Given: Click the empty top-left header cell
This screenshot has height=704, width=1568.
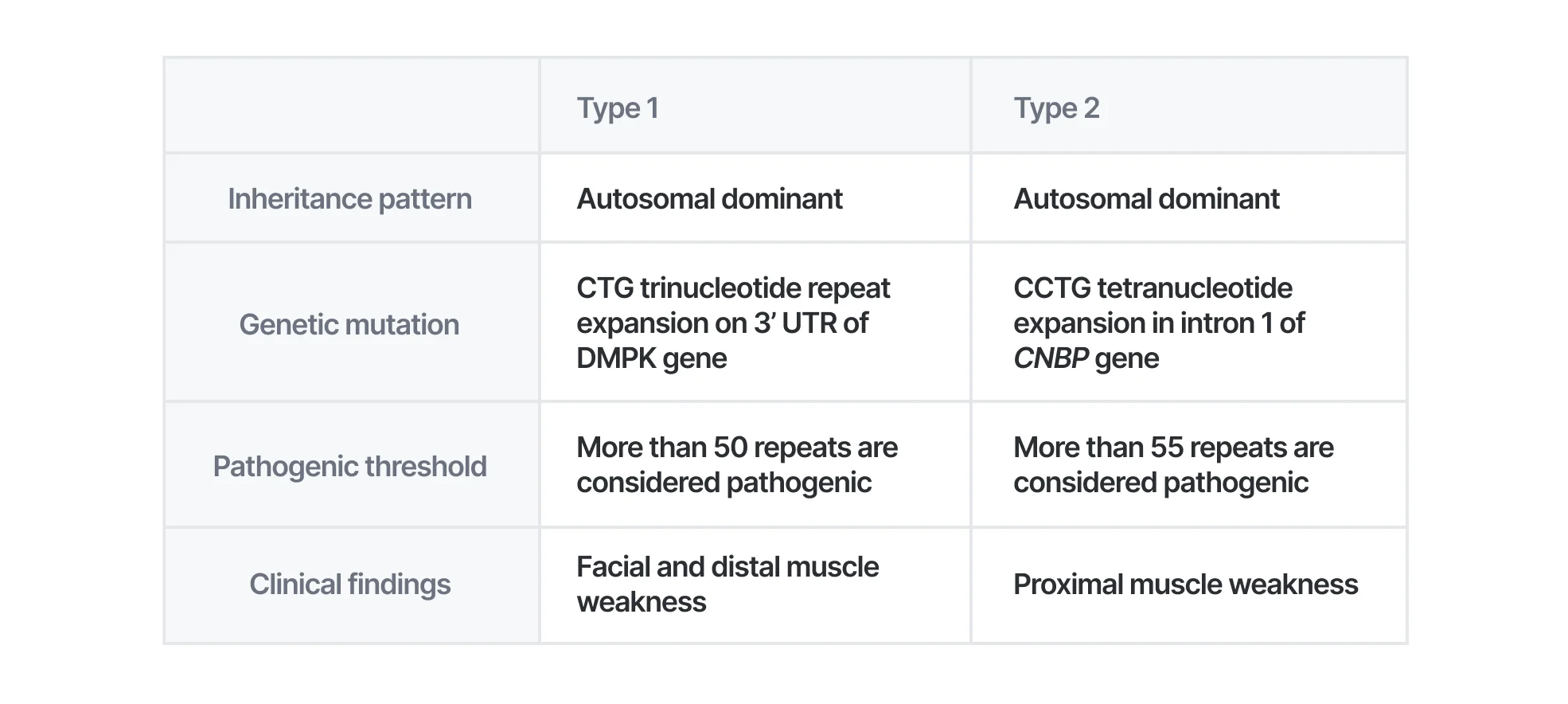Looking at the screenshot, I should (351, 105).
